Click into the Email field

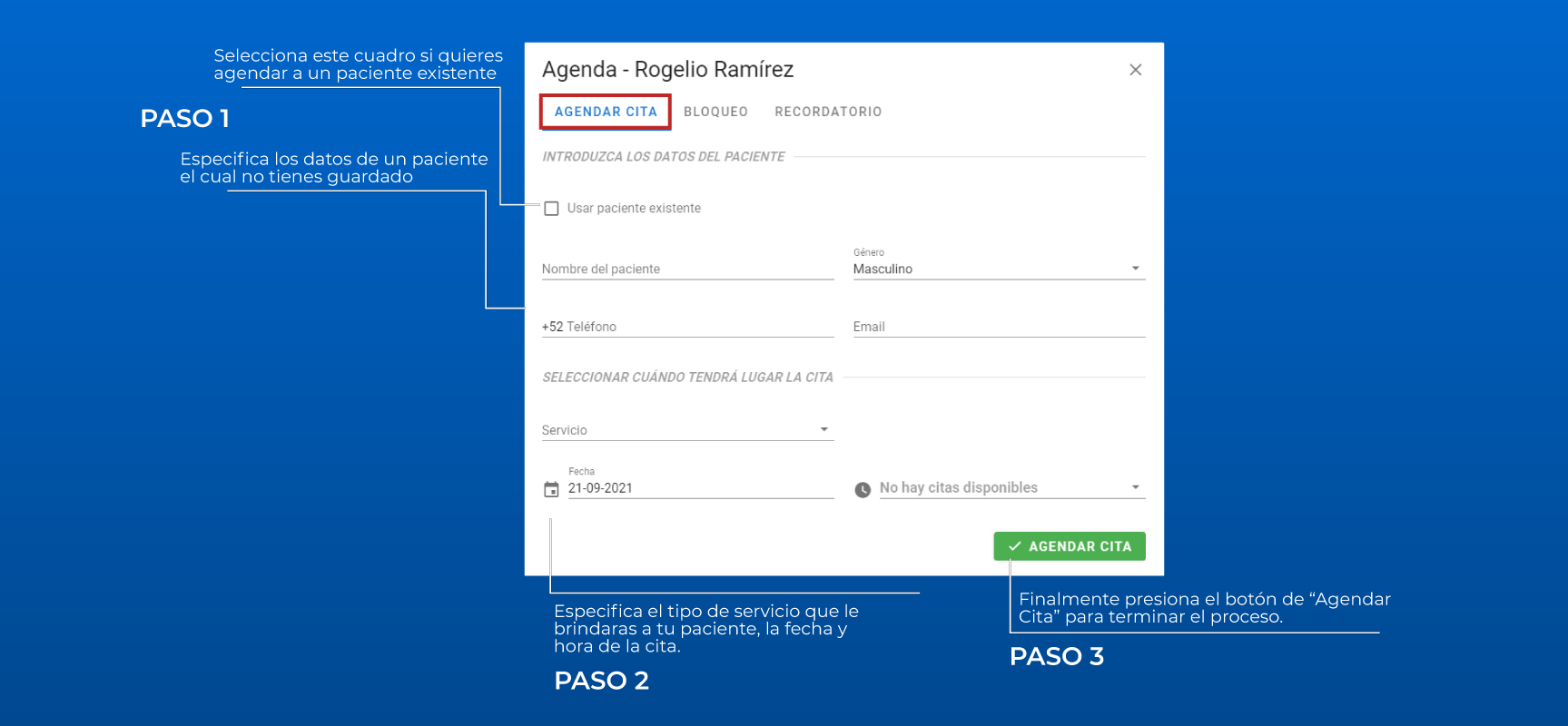999,327
